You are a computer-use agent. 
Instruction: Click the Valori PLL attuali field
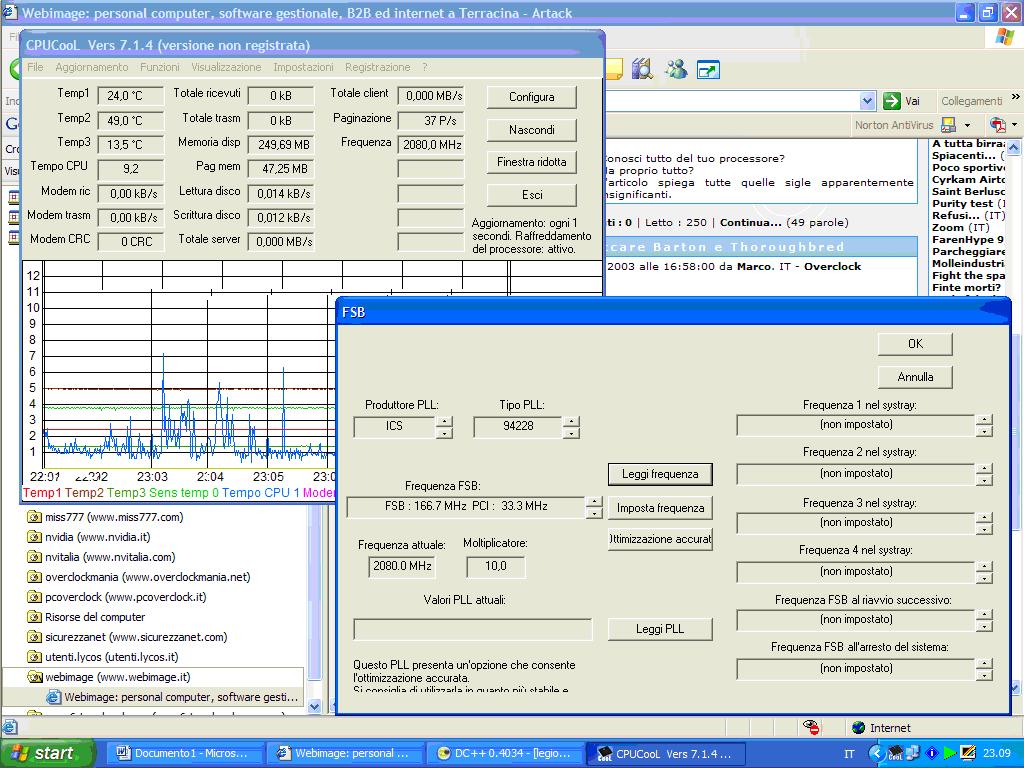click(x=473, y=630)
